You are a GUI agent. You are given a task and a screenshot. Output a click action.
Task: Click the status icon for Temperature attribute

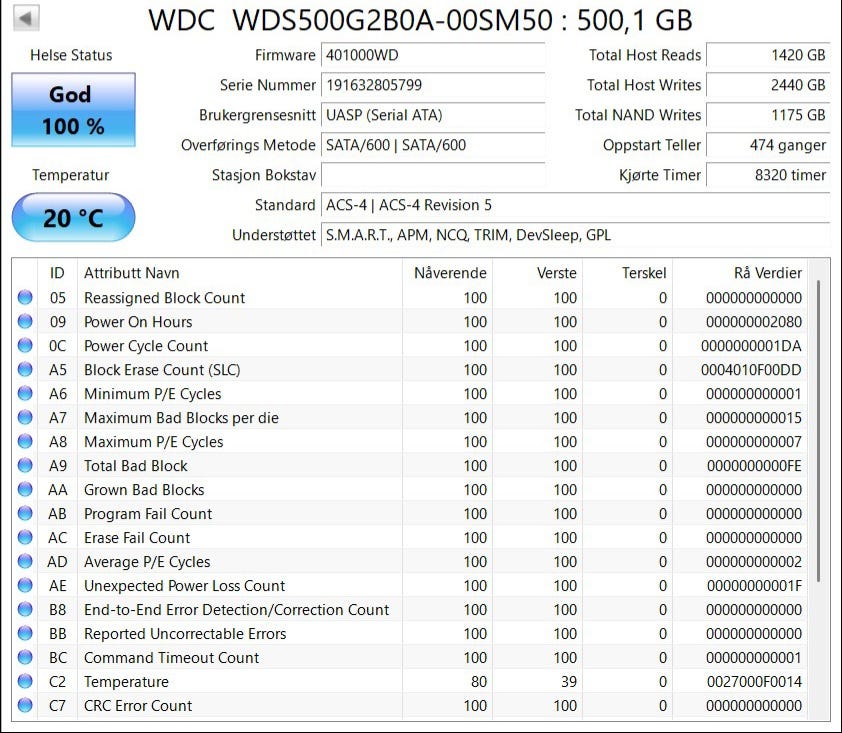[25, 681]
